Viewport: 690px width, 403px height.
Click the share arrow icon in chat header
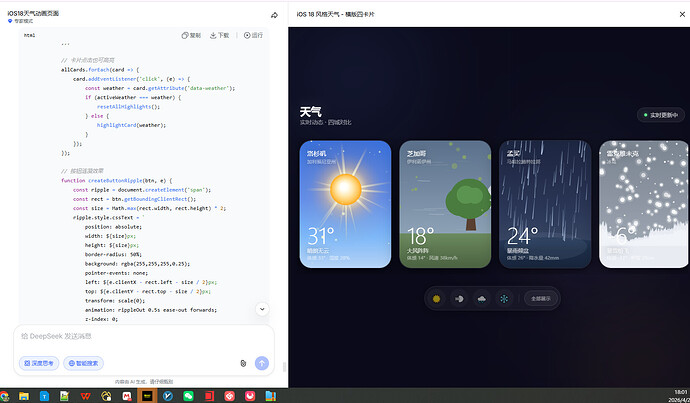tap(274, 15)
